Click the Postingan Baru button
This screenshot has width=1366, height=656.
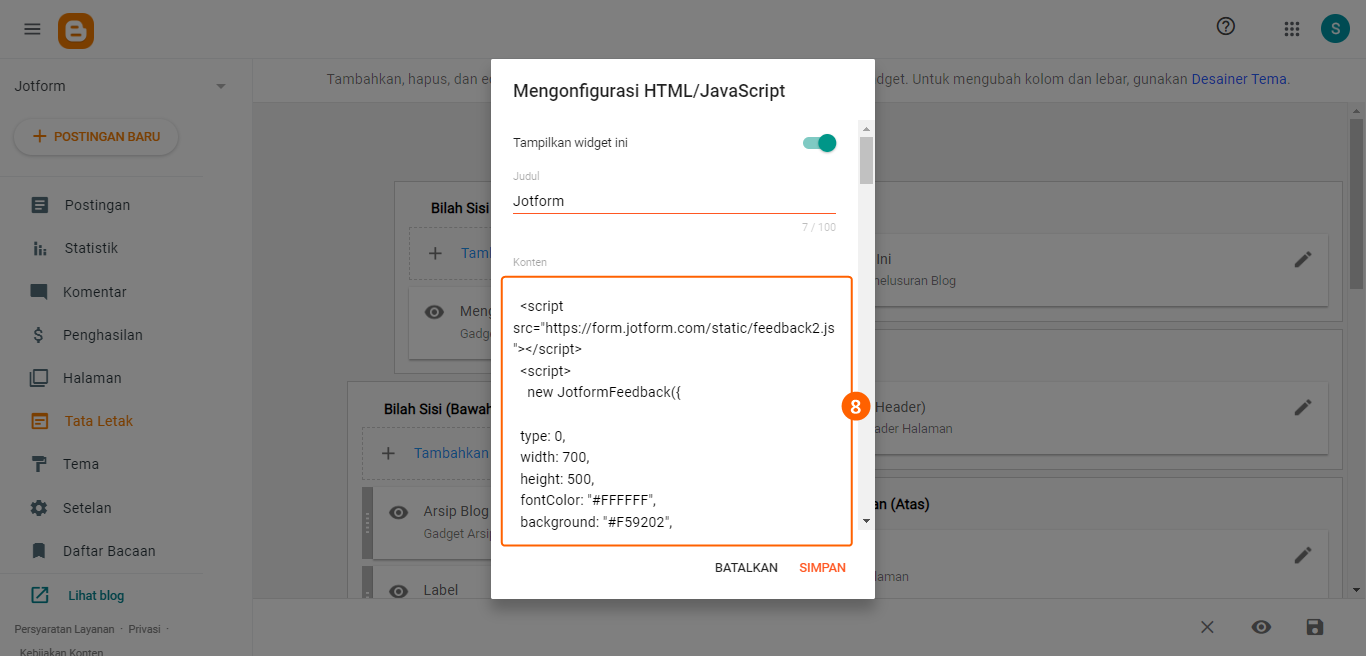pos(96,137)
